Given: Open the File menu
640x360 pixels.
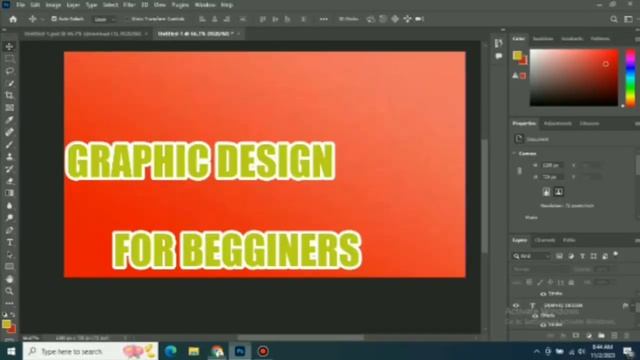Looking at the screenshot, I should (20, 5).
